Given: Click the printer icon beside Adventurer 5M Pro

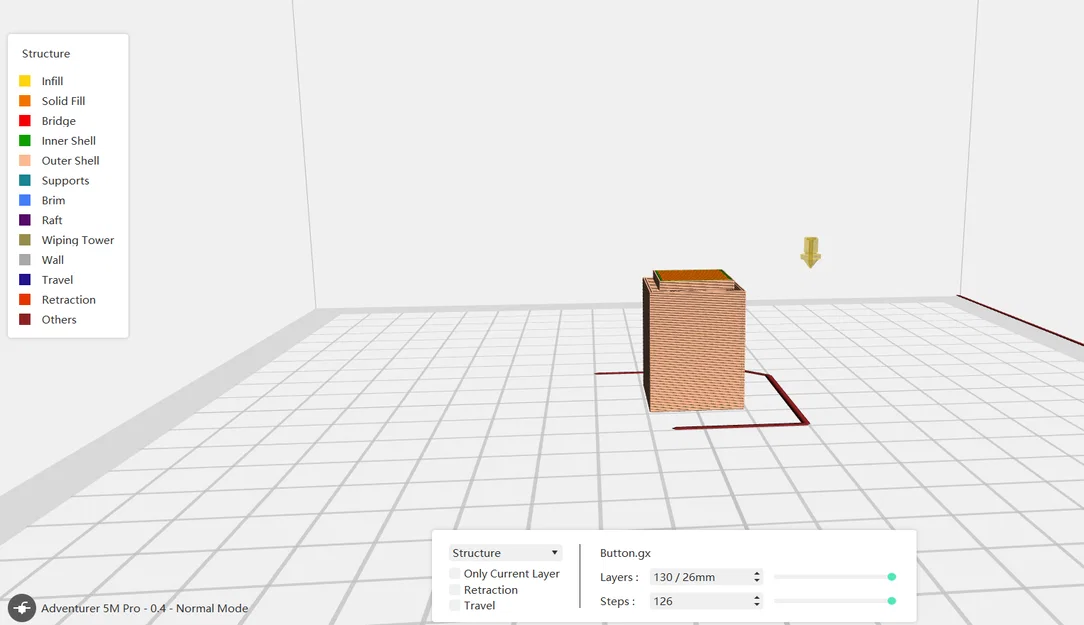Looking at the screenshot, I should coord(21,608).
